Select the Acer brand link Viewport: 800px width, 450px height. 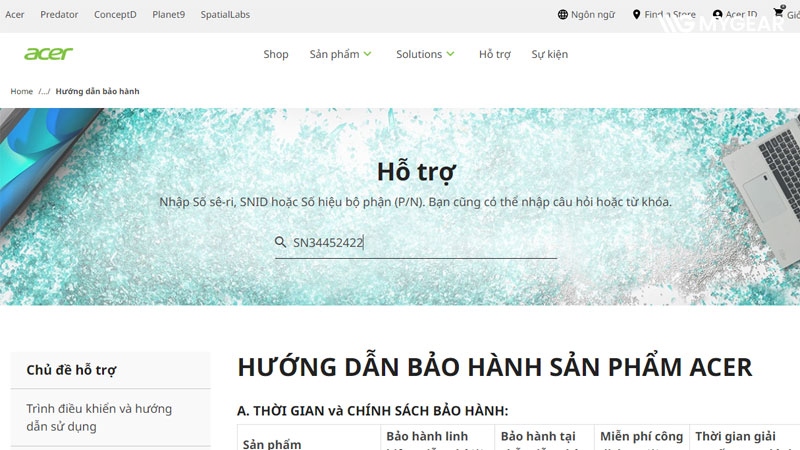click(15, 14)
